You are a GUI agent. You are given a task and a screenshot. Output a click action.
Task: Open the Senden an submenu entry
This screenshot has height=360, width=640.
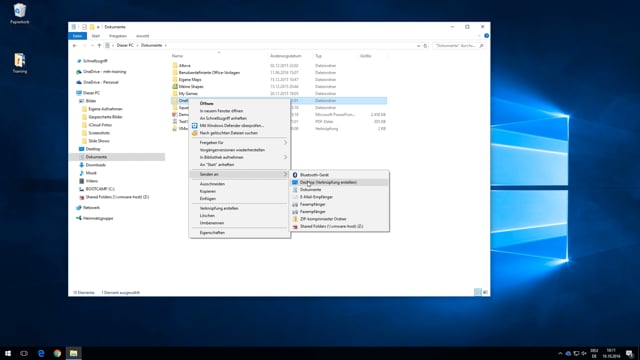click(x=240, y=174)
